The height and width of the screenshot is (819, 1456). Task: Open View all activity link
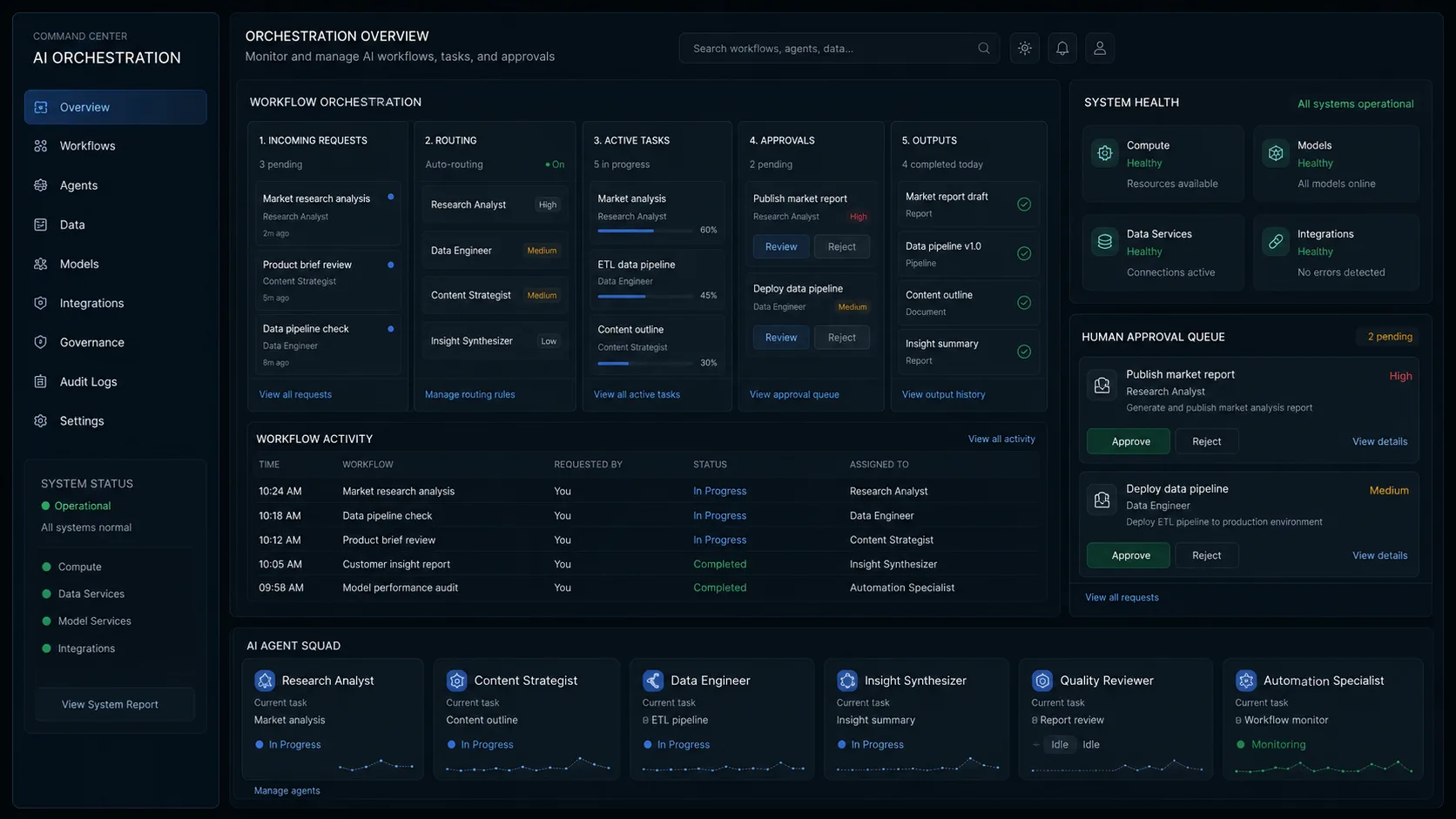click(1001, 440)
